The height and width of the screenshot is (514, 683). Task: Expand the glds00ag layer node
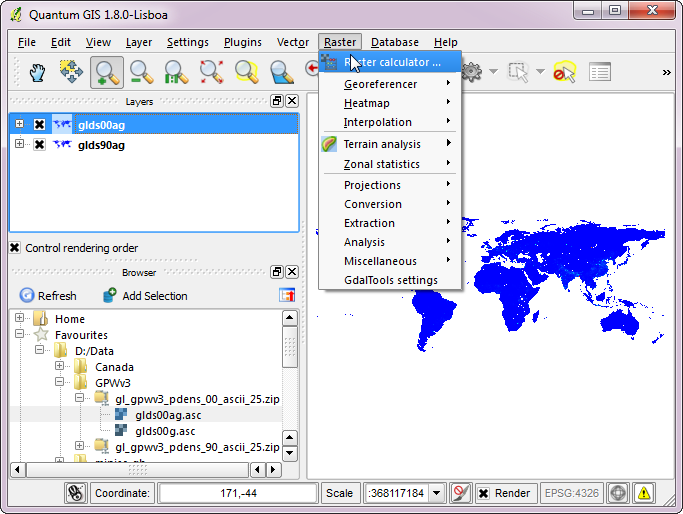[19, 124]
